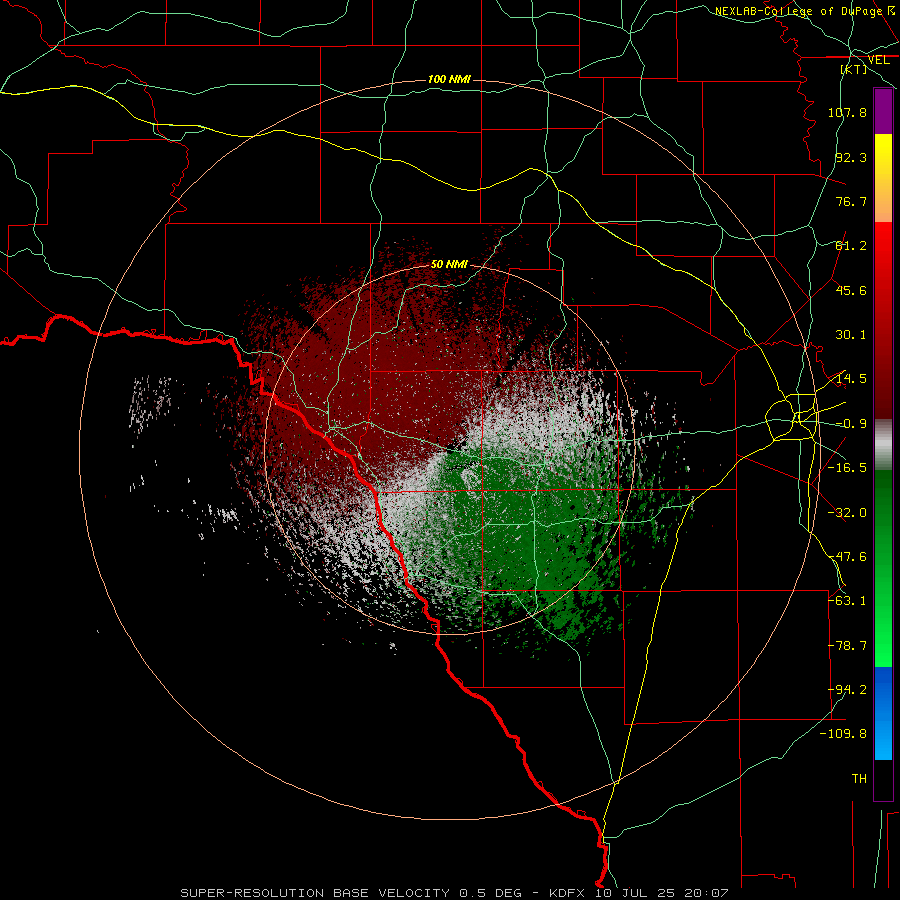
Task: Click the 30.1 velocity legend value
Action: click(851, 335)
